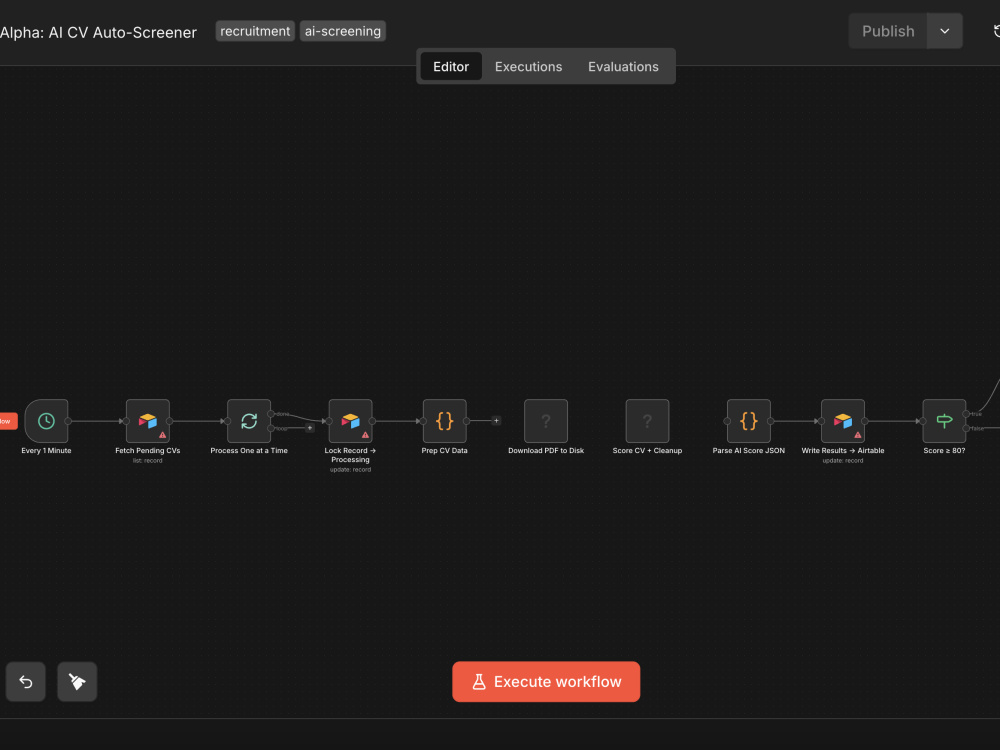Open the Score ≥ 80? switch node
This screenshot has height=750, width=1000.
click(x=945, y=421)
